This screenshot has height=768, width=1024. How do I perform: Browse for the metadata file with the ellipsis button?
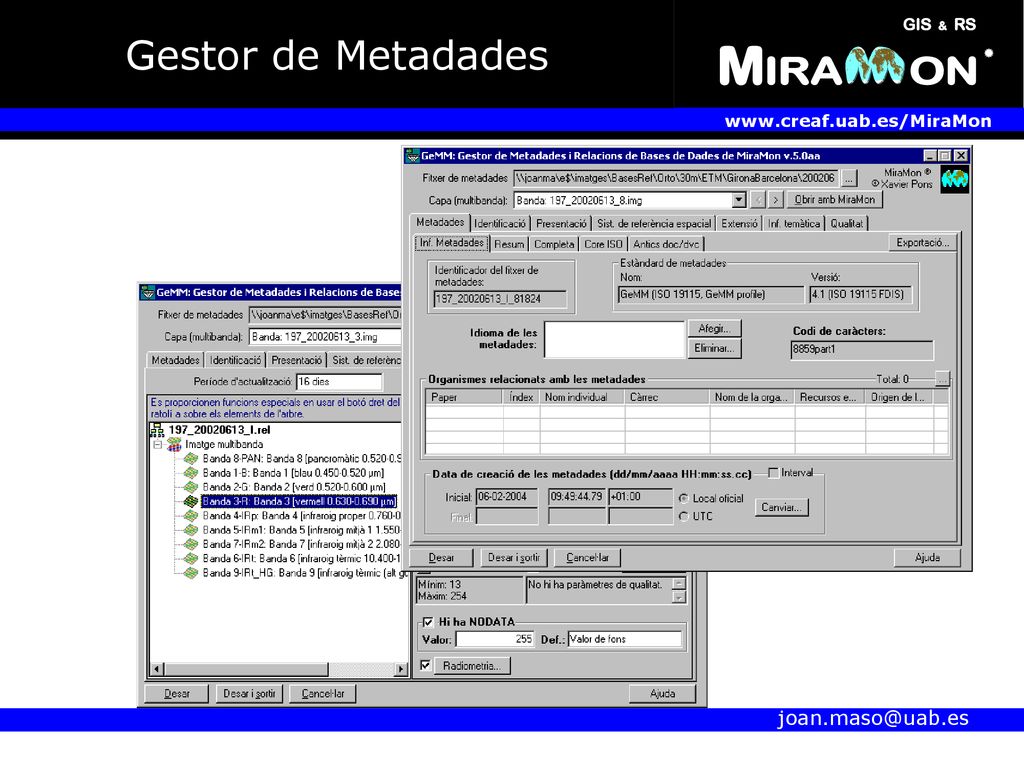(x=848, y=178)
